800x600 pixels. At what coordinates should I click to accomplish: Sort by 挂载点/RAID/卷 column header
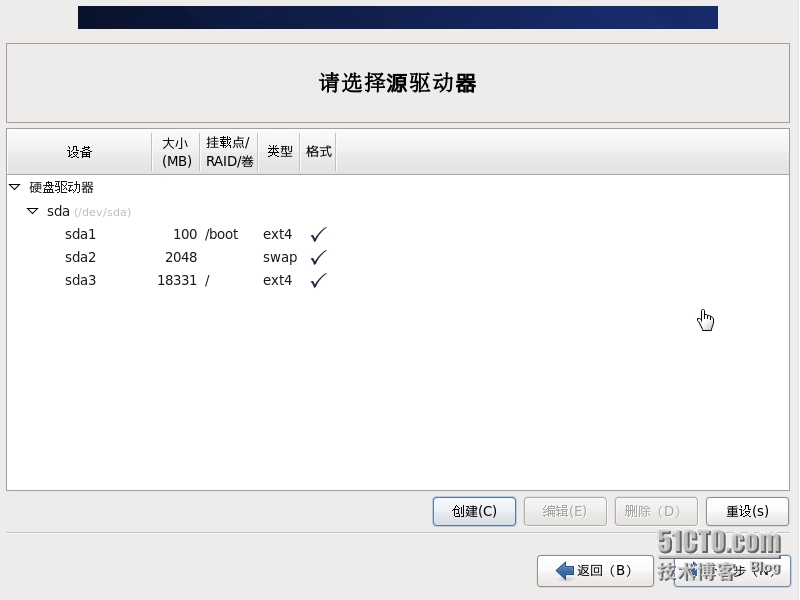click(229, 152)
